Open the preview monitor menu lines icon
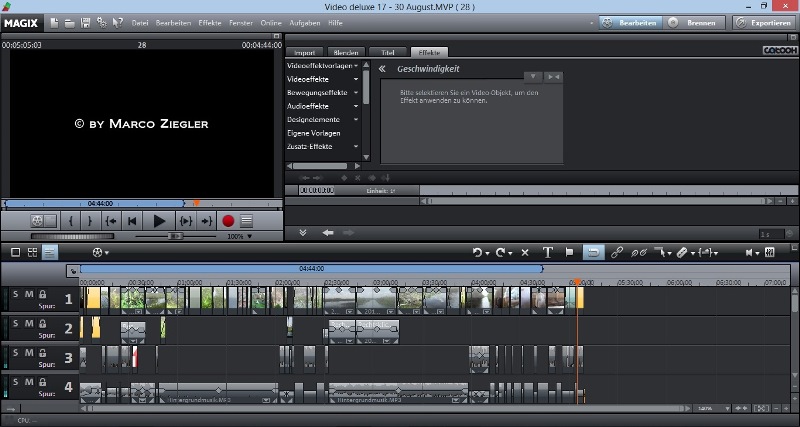This screenshot has height=427, width=800. [246, 221]
